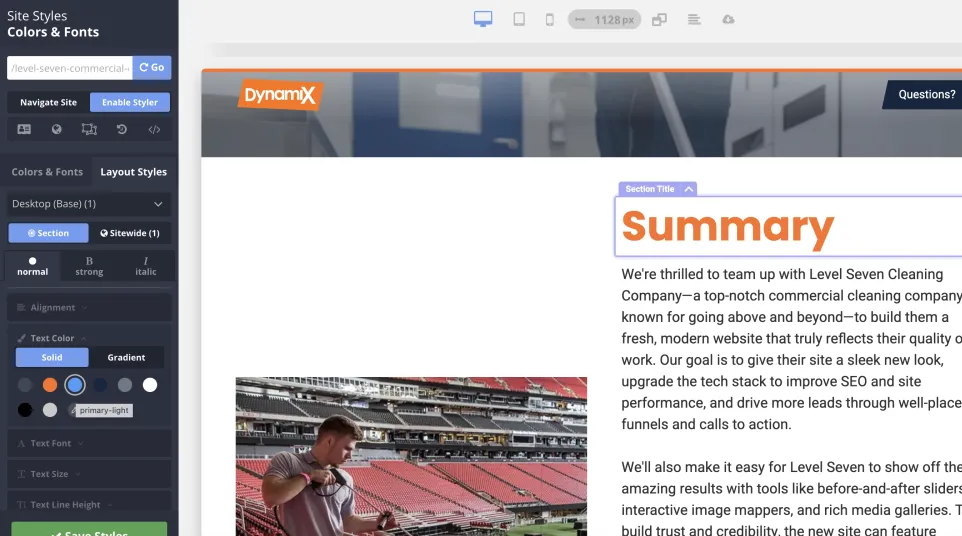
Task: Choose the italic text state tab
Action: pyautogui.click(x=145, y=266)
